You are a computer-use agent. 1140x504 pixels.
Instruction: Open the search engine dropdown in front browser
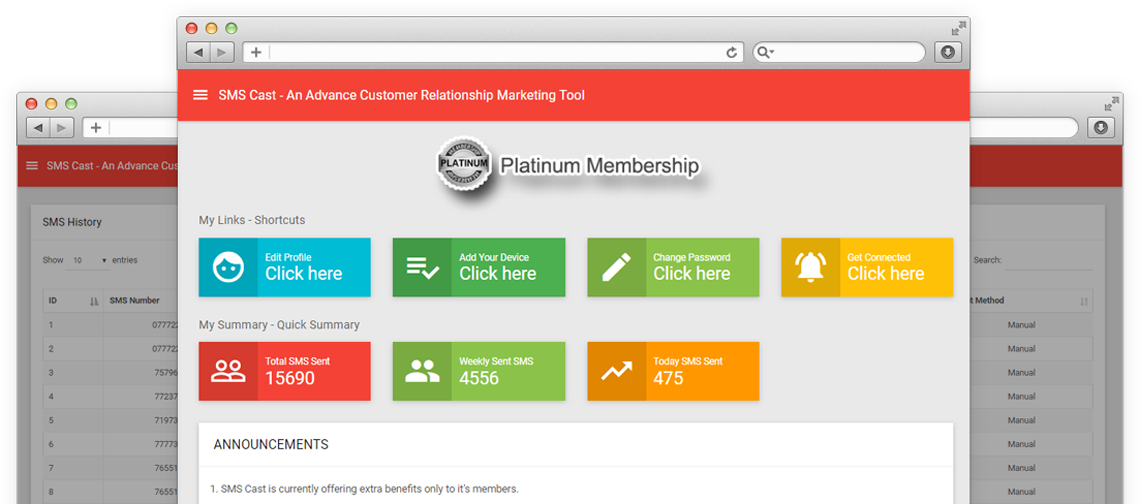pyautogui.click(x=766, y=52)
